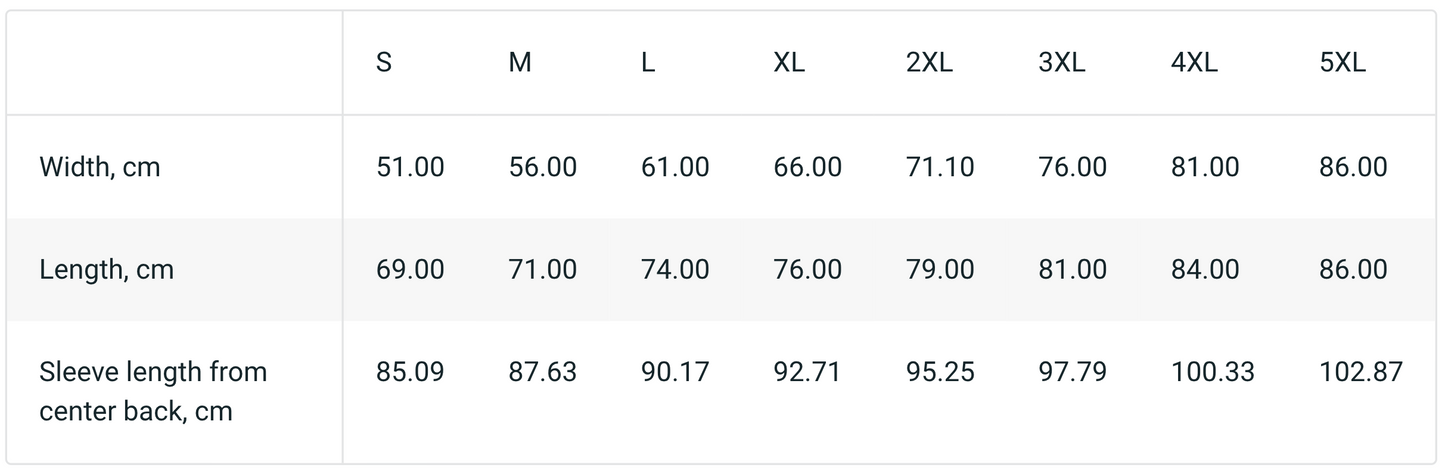Click the 5XL width cell showing 86.00
This screenshot has height=474, width=1445.
1353,167
